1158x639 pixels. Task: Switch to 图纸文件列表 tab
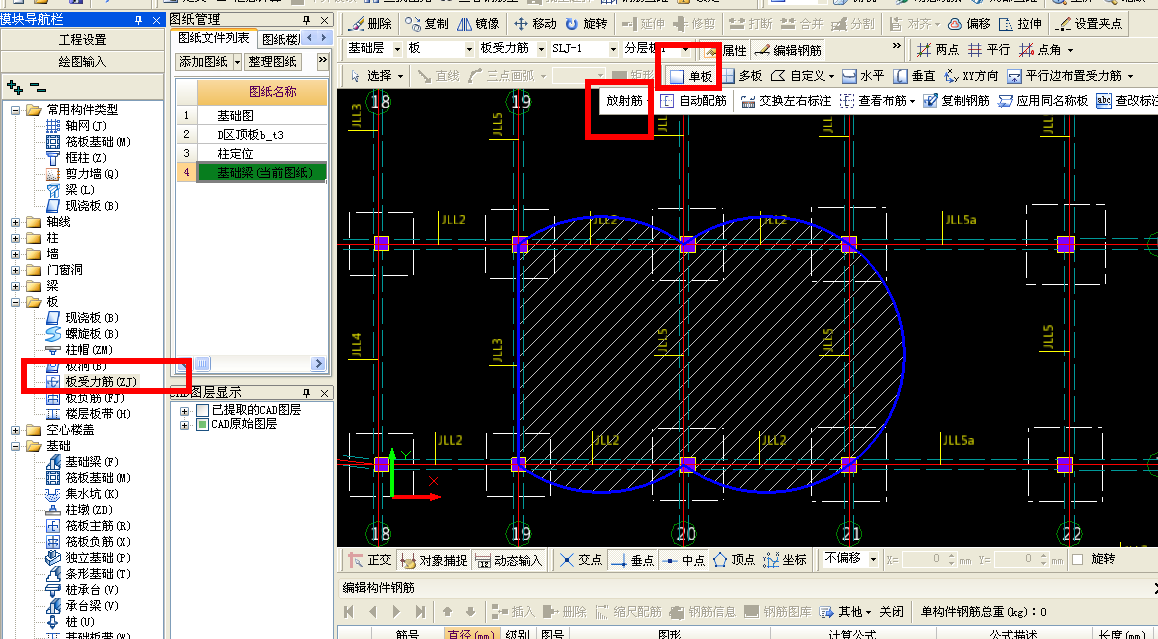pos(213,38)
